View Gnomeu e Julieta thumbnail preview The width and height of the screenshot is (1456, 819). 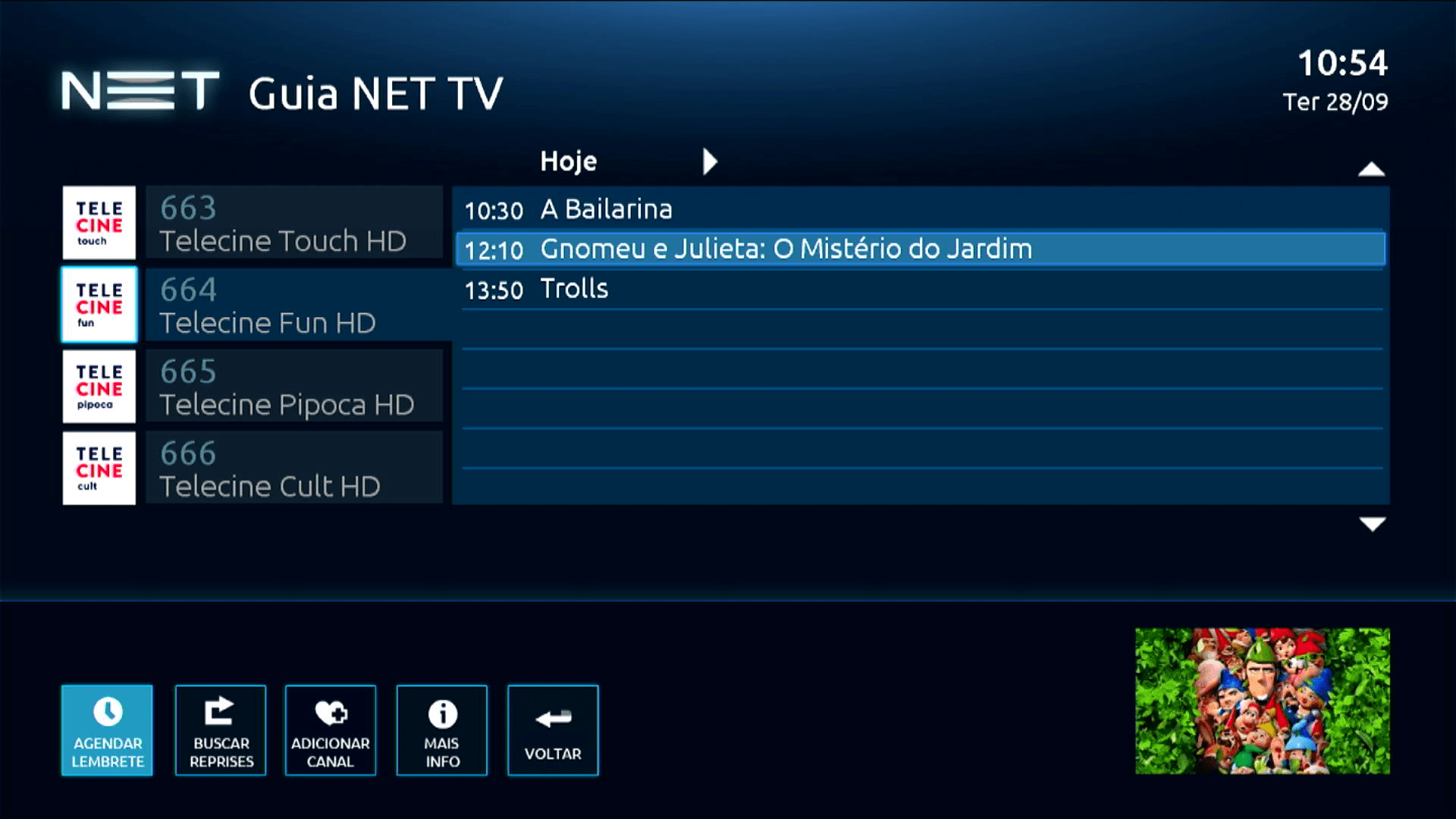pyautogui.click(x=1262, y=700)
